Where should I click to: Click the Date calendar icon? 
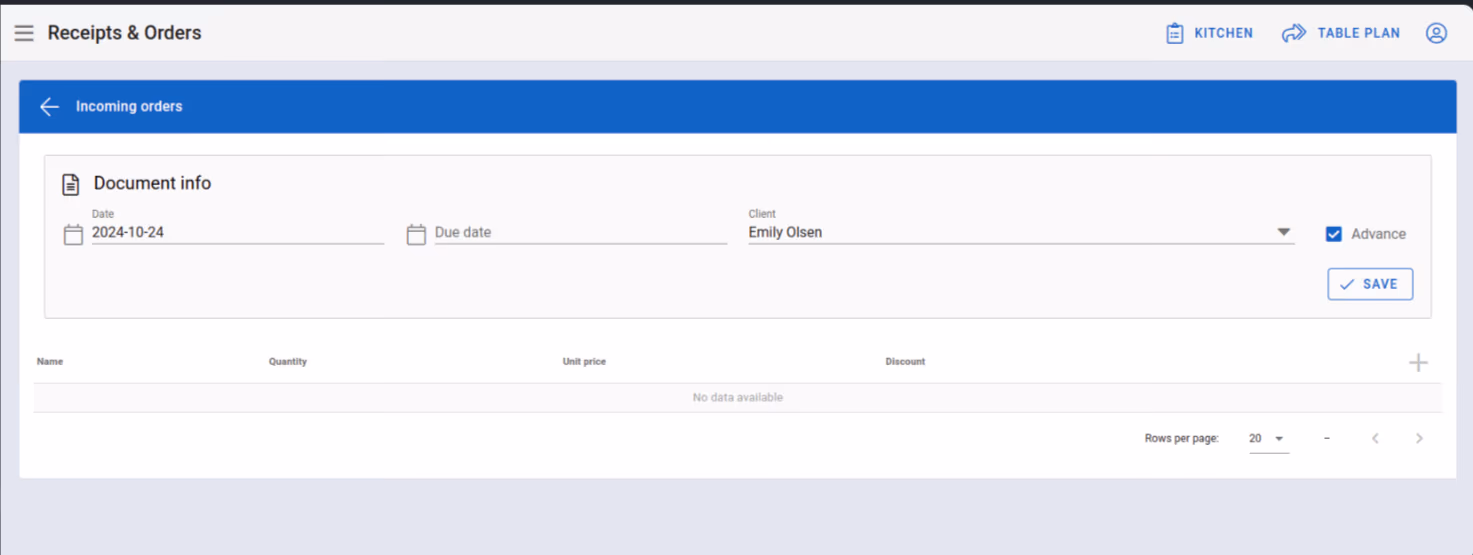click(73, 235)
